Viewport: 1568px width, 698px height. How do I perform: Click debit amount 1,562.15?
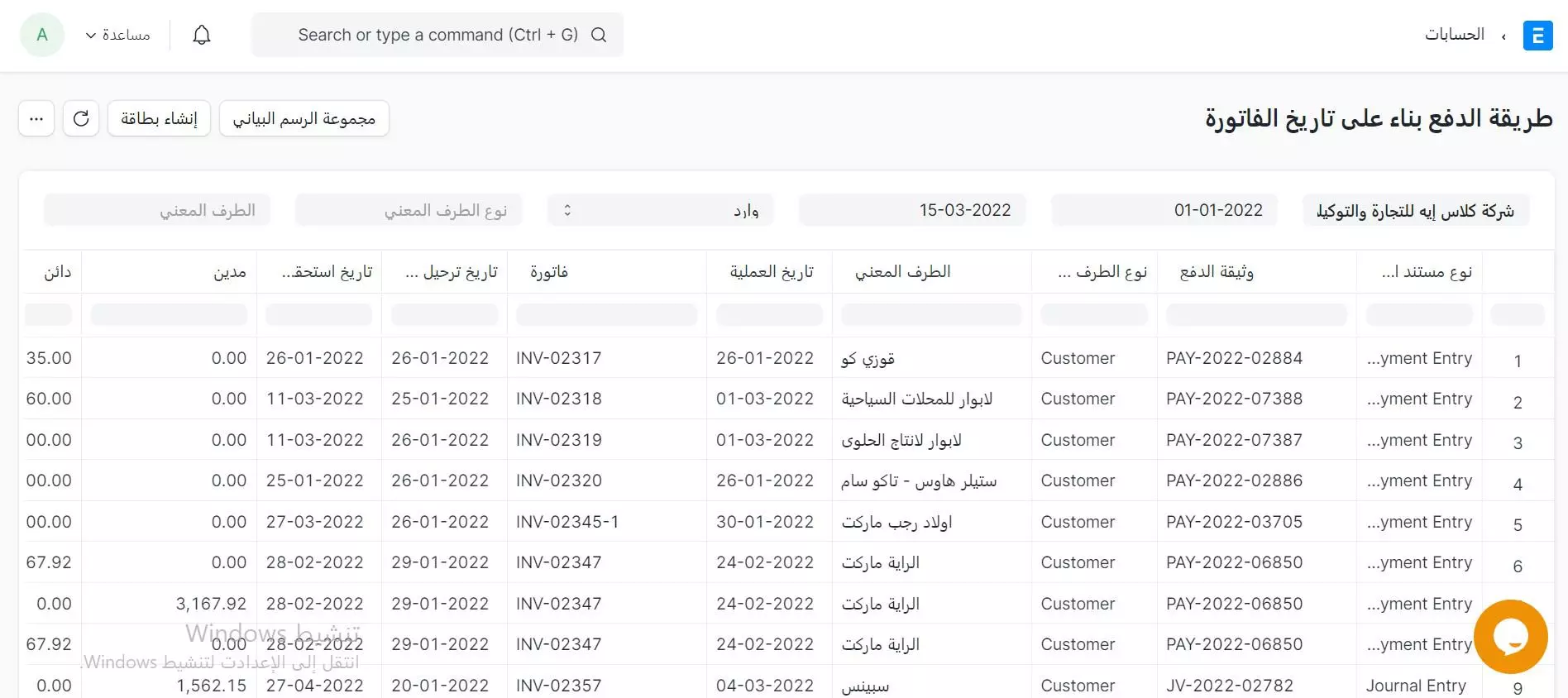tap(211, 686)
